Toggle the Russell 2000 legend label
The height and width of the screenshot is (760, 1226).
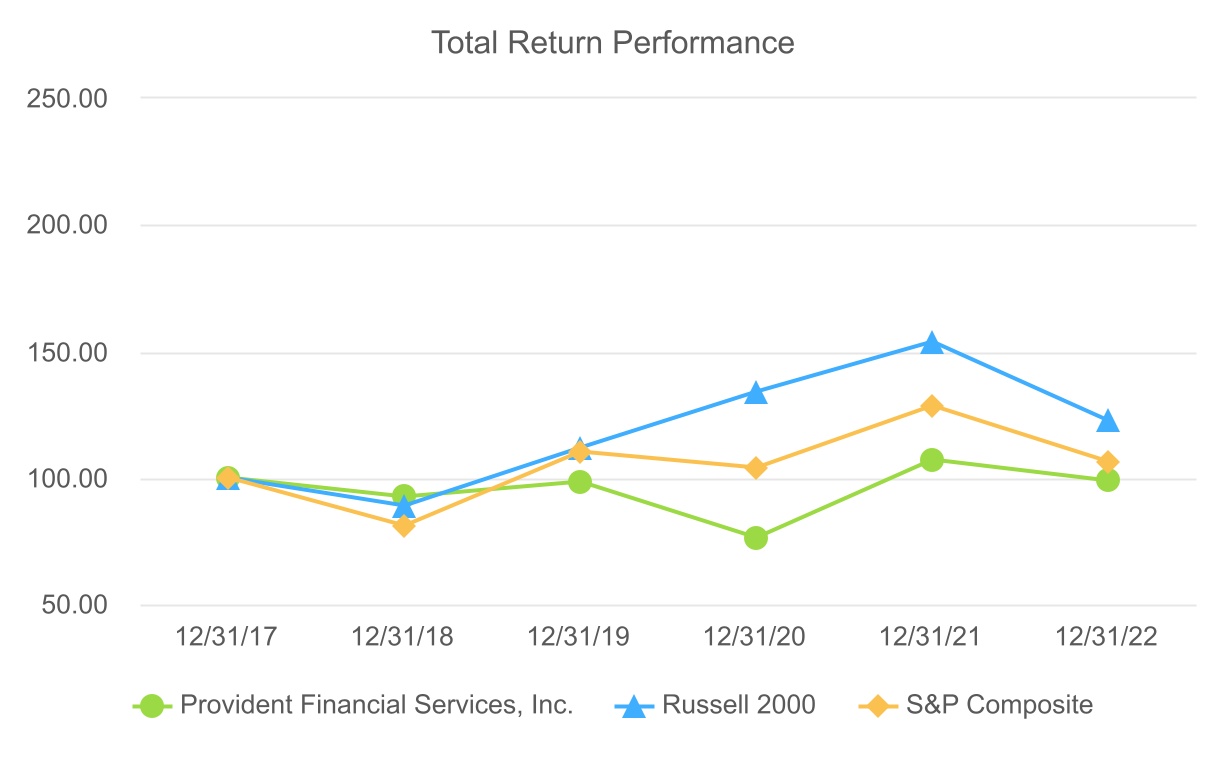pos(739,705)
